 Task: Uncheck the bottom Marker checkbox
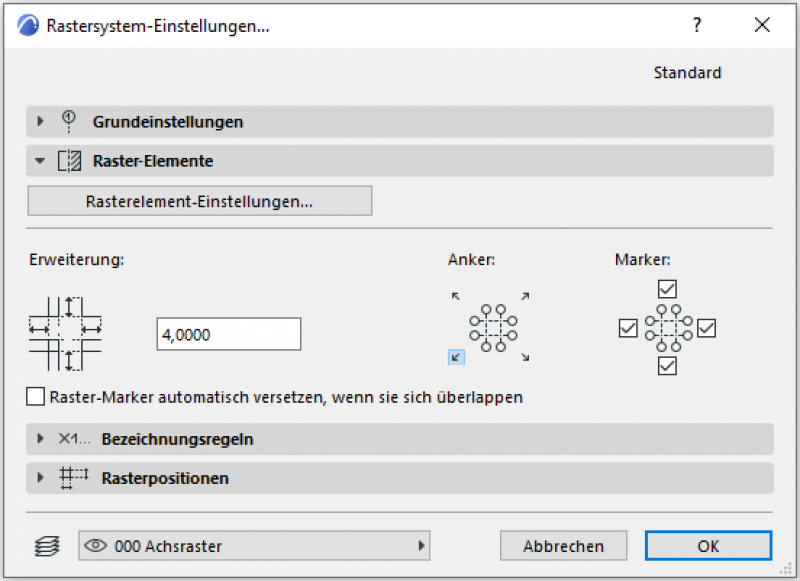point(668,367)
